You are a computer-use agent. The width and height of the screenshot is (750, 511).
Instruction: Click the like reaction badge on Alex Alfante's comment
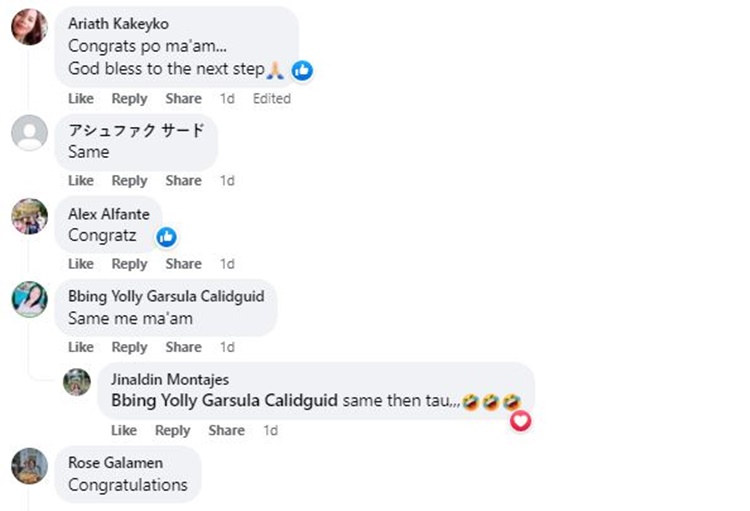[x=166, y=237]
